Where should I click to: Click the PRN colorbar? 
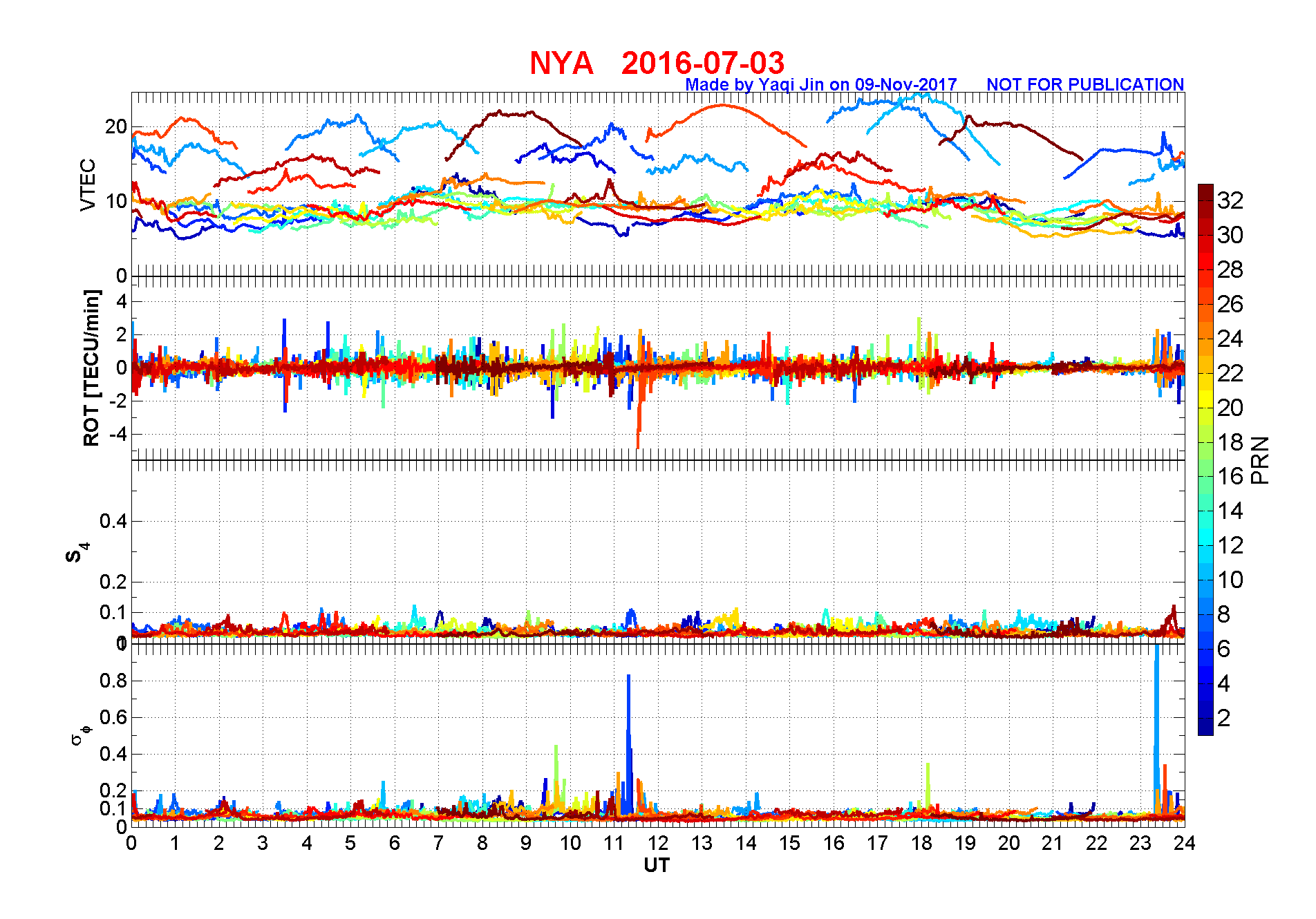click(1205, 459)
